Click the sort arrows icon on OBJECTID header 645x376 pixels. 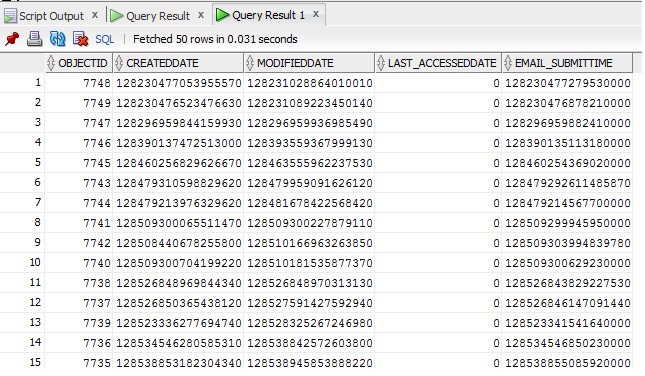tap(51, 63)
